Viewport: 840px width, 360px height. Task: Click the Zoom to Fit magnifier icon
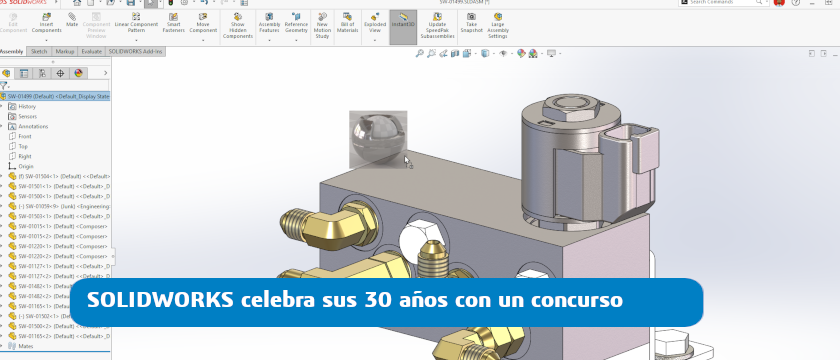tap(419, 54)
